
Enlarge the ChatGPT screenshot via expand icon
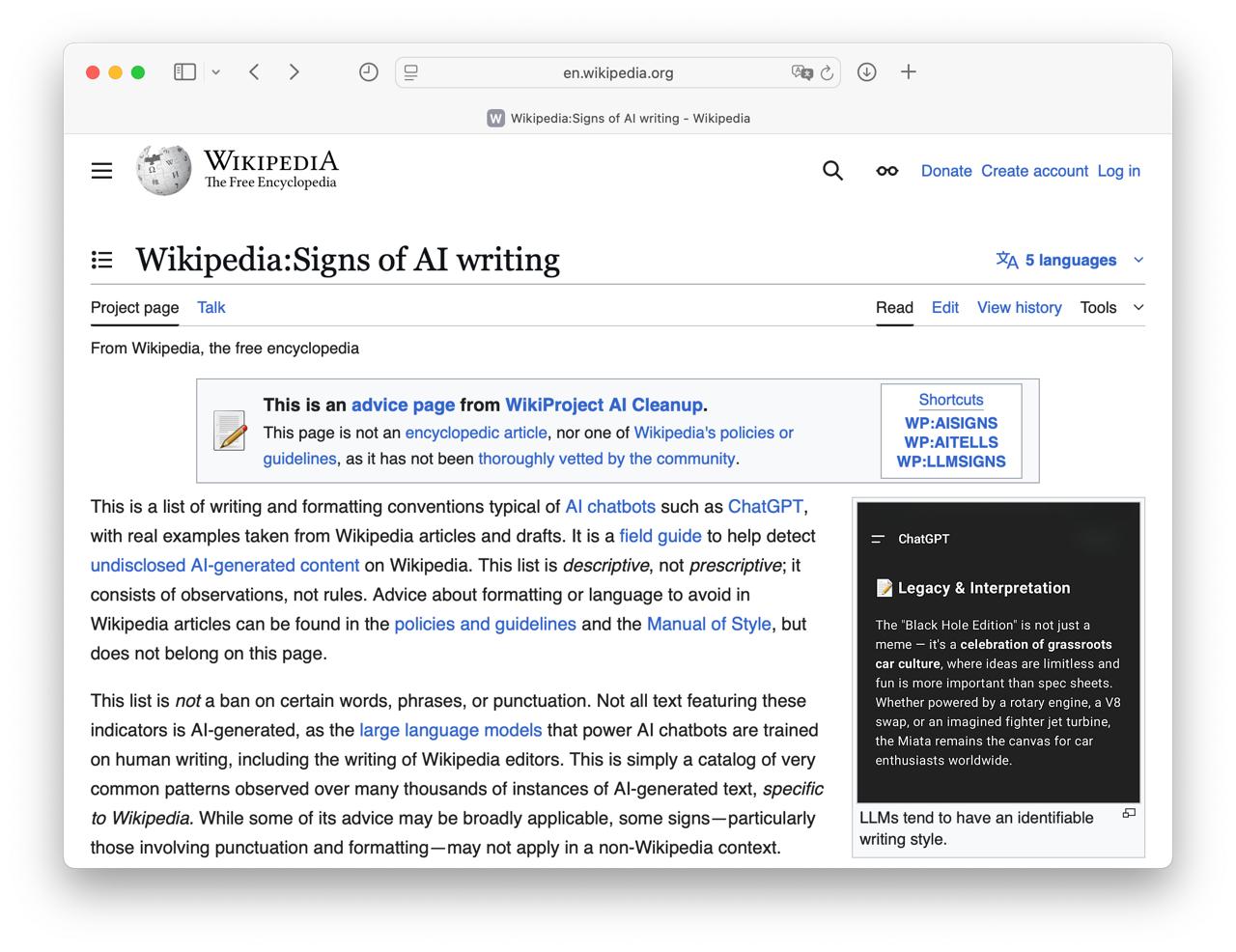[1128, 814]
